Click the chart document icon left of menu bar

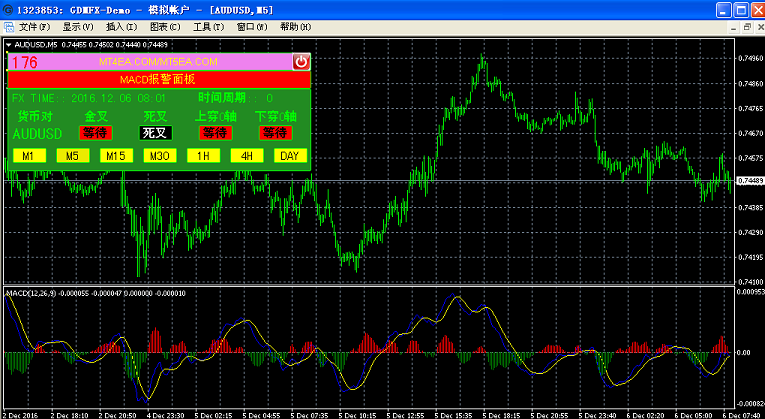coord(8,27)
